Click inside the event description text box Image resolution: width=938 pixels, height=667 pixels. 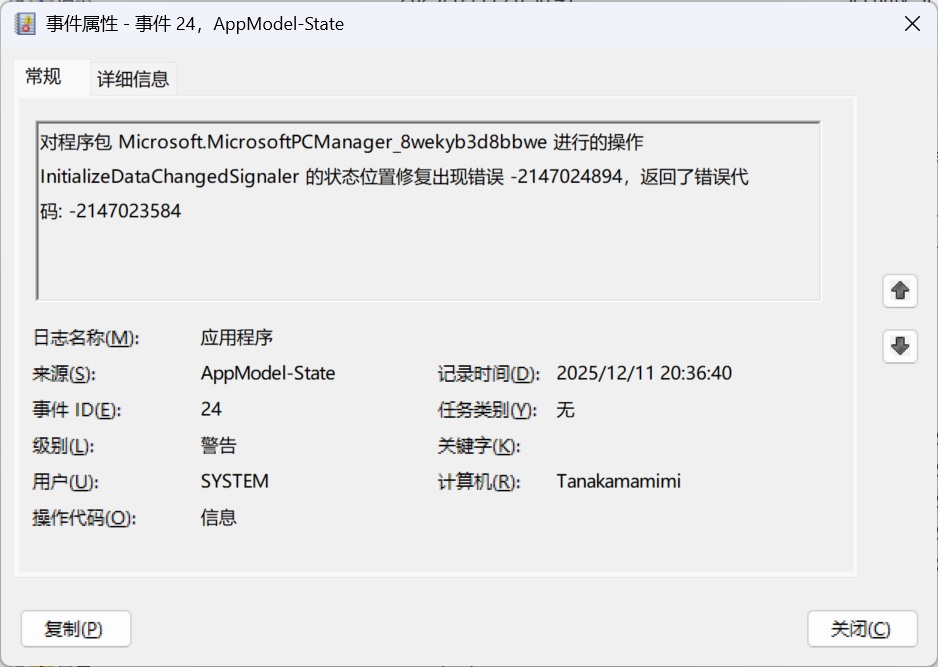(428, 211)
